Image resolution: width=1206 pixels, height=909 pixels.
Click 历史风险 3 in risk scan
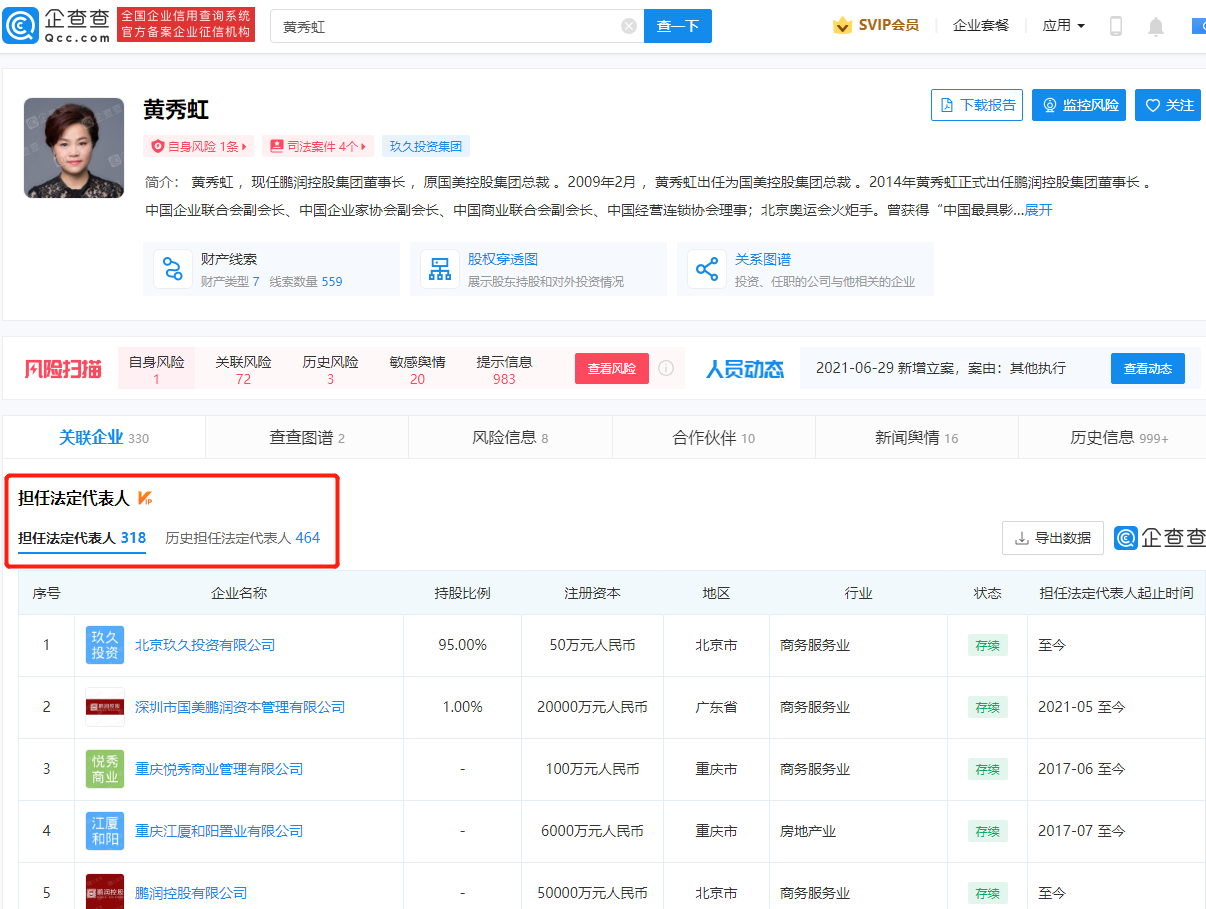pyautogui.click(x=331, y=370)
